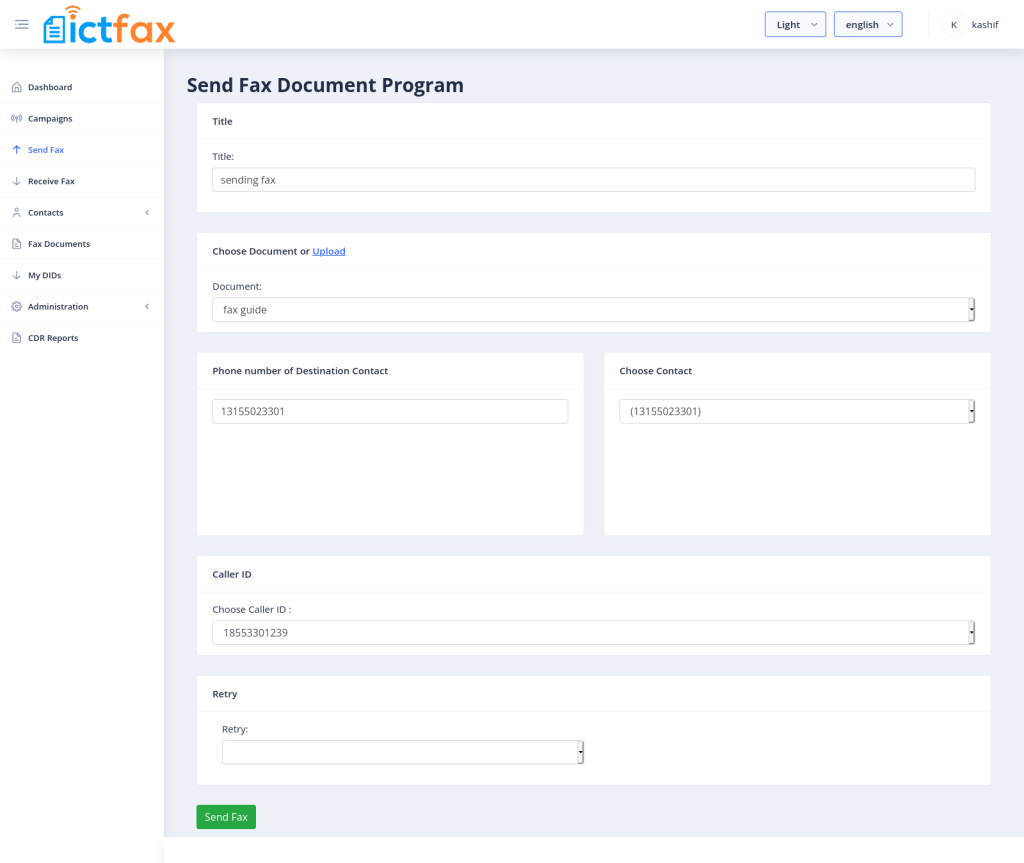Click the CDR Reports document icon
Viewport: 1024px width, 863px height.
17,338
